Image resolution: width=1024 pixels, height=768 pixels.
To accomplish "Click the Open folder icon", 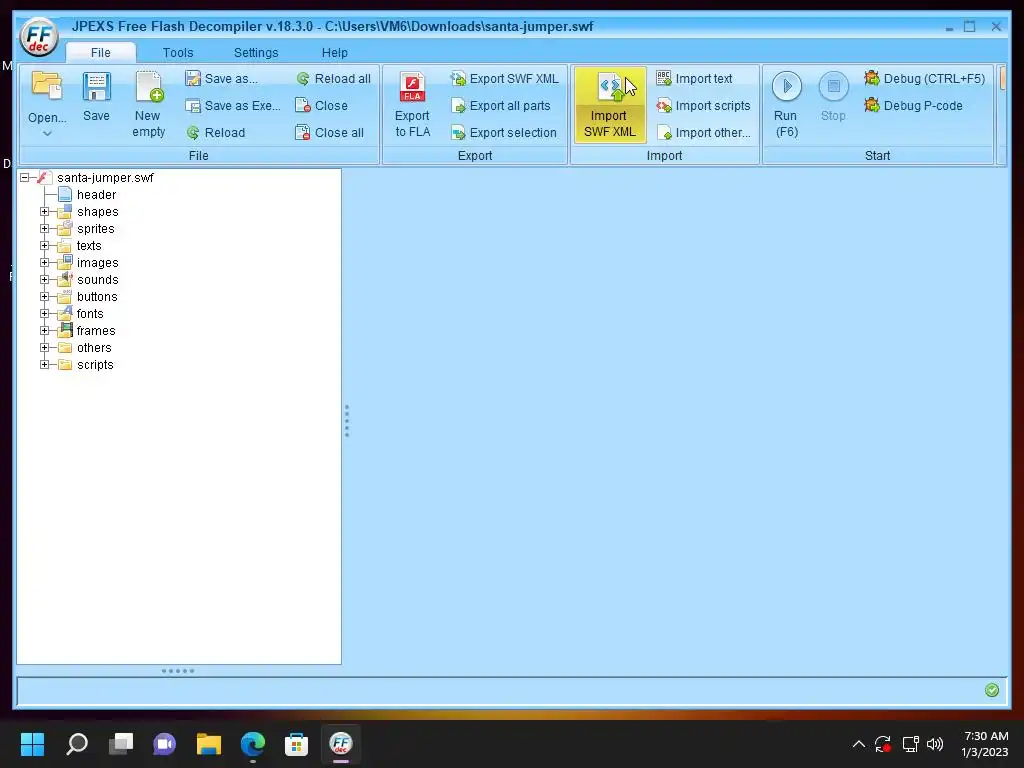I will pos(47,87).
